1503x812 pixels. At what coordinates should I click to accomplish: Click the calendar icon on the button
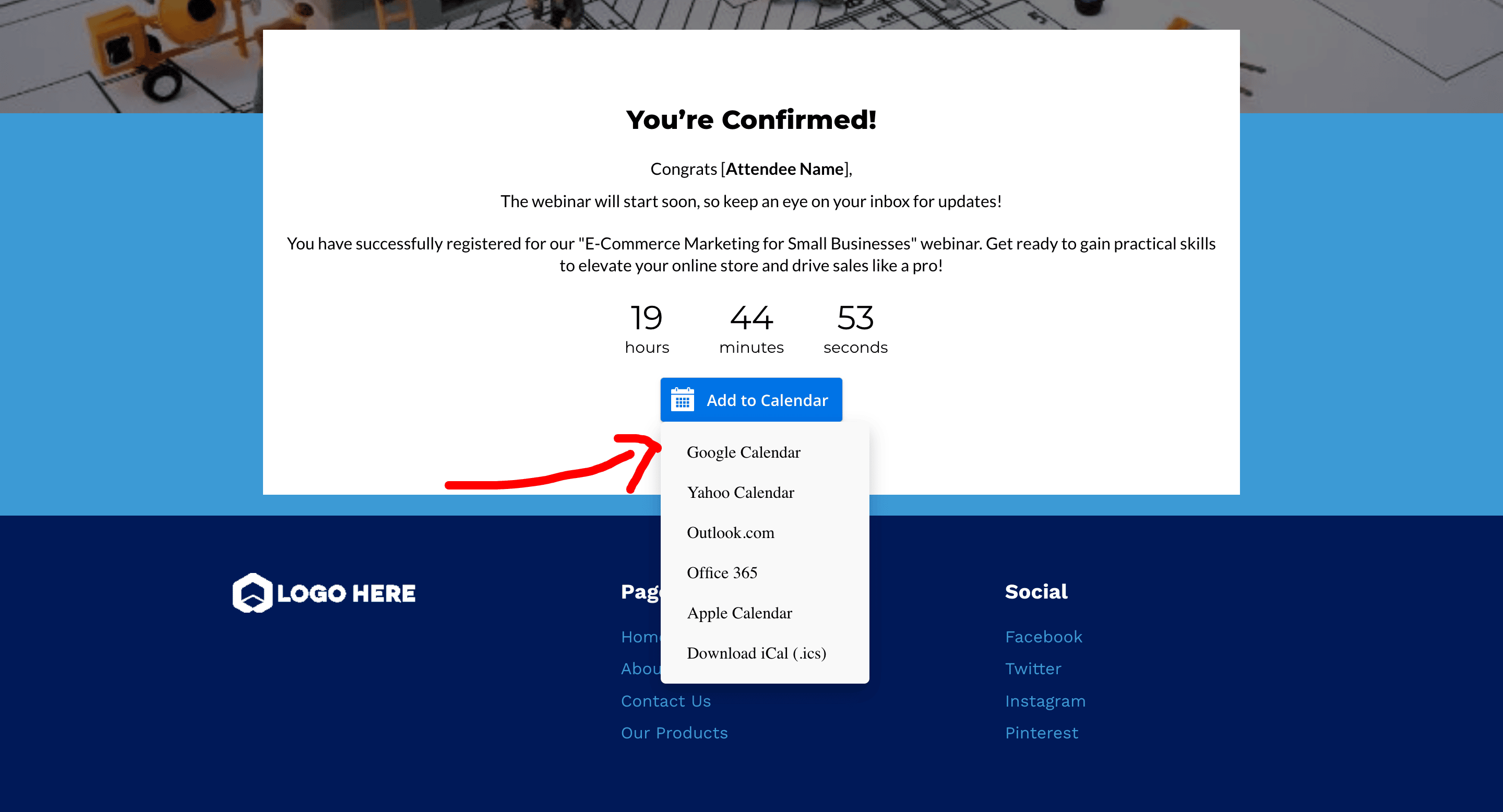(x=682, y=400)
